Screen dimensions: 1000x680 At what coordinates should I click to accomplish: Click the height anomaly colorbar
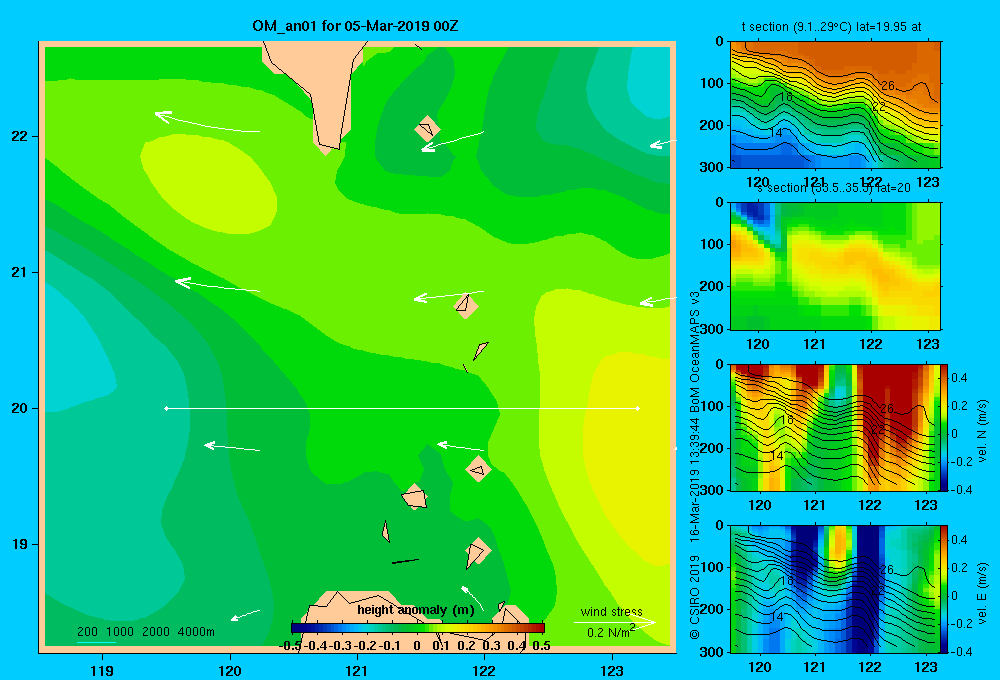pyautogui.click(x=418, y=628)
